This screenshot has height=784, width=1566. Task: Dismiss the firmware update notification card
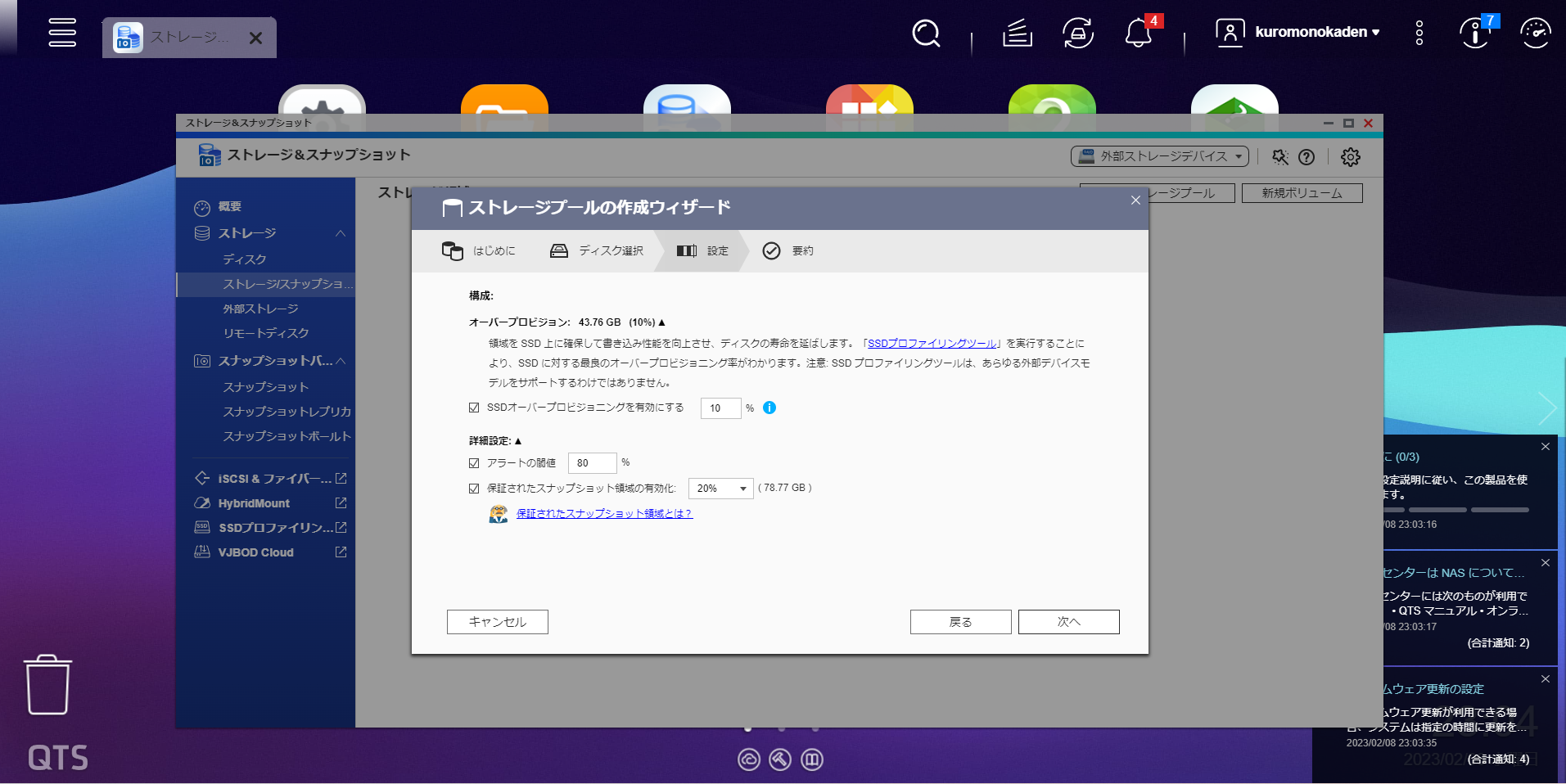[1545, 679]
